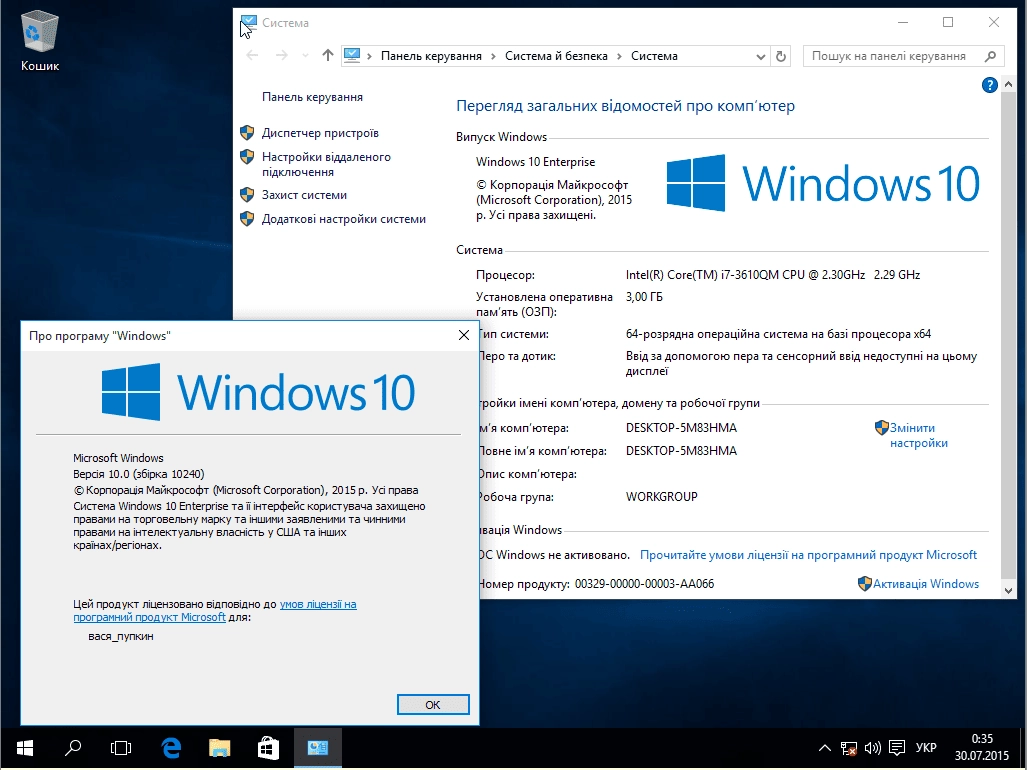Screen dimensions: 1027x770
Task: Click the 'Windows 10 Enterprise' edition text
Action: [x=536, y=162]
